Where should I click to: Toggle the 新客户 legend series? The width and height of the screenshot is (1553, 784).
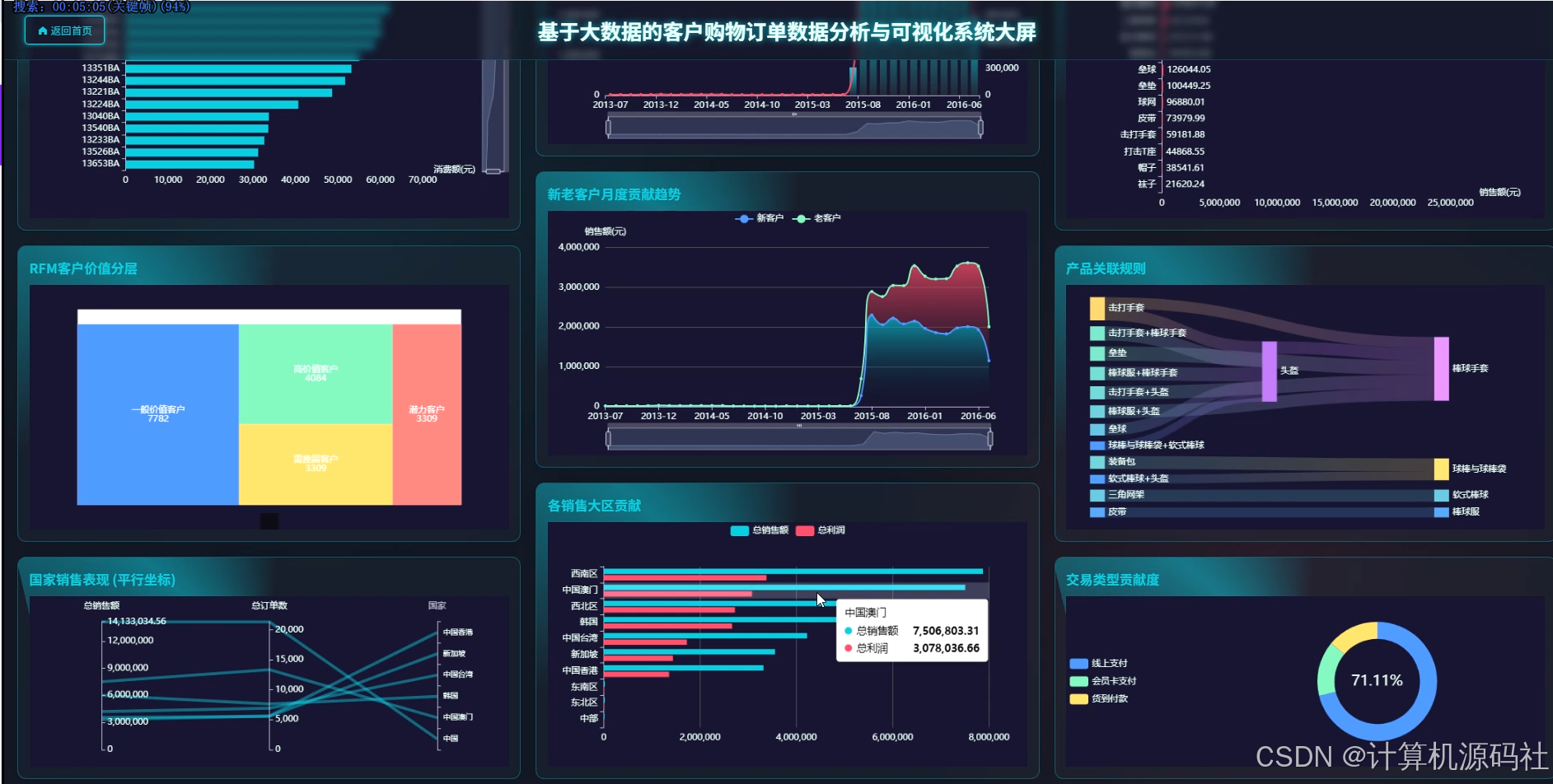coord(759,218)
